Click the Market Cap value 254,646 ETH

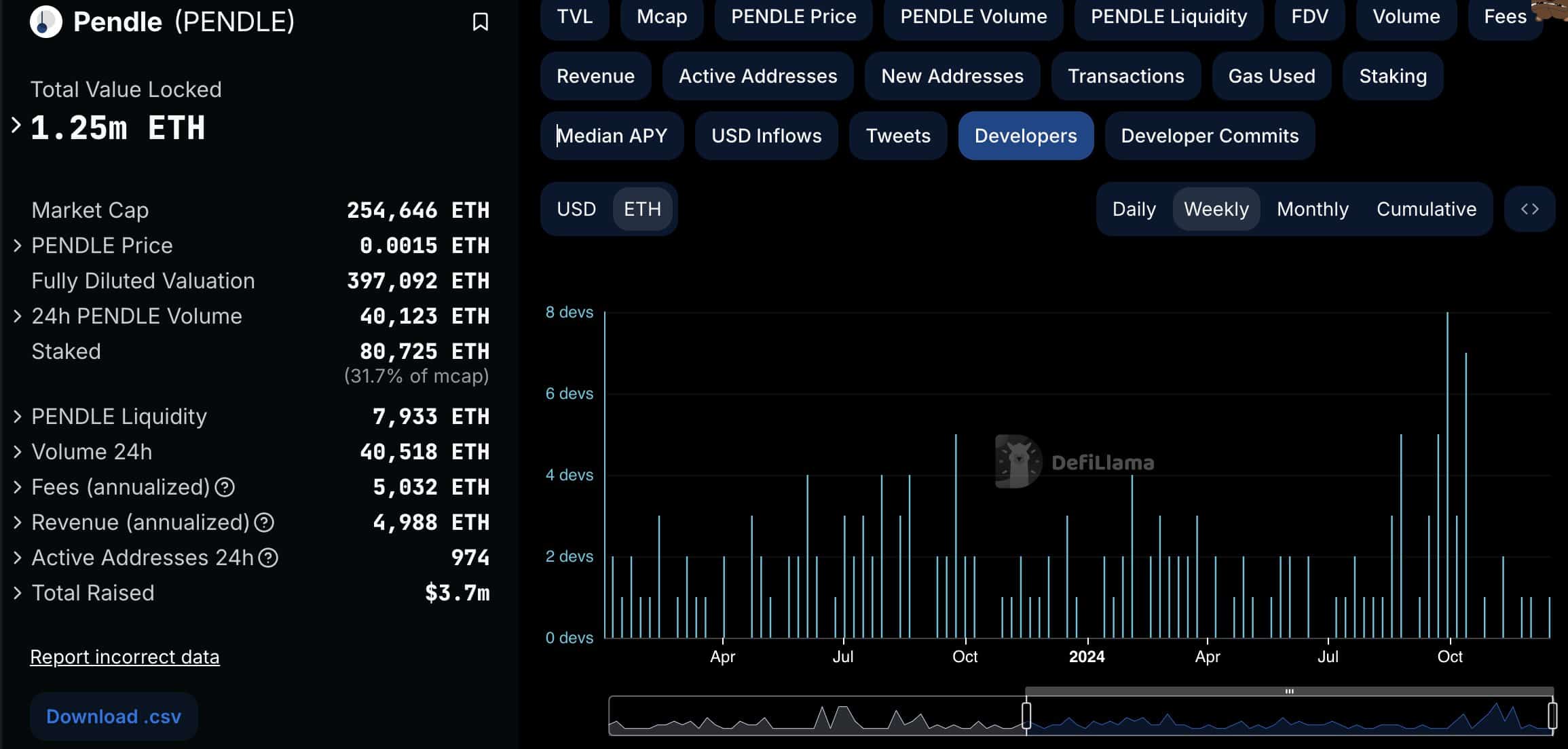tap(418, 210)
